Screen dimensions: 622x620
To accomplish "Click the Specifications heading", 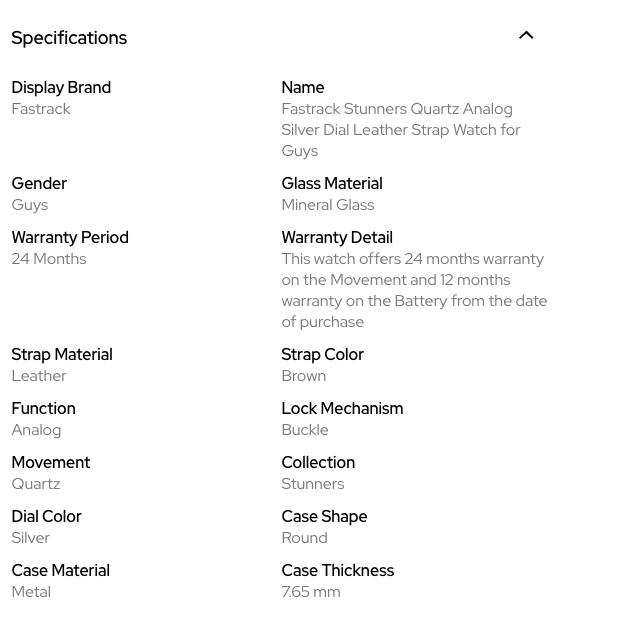I will [69, 38].
